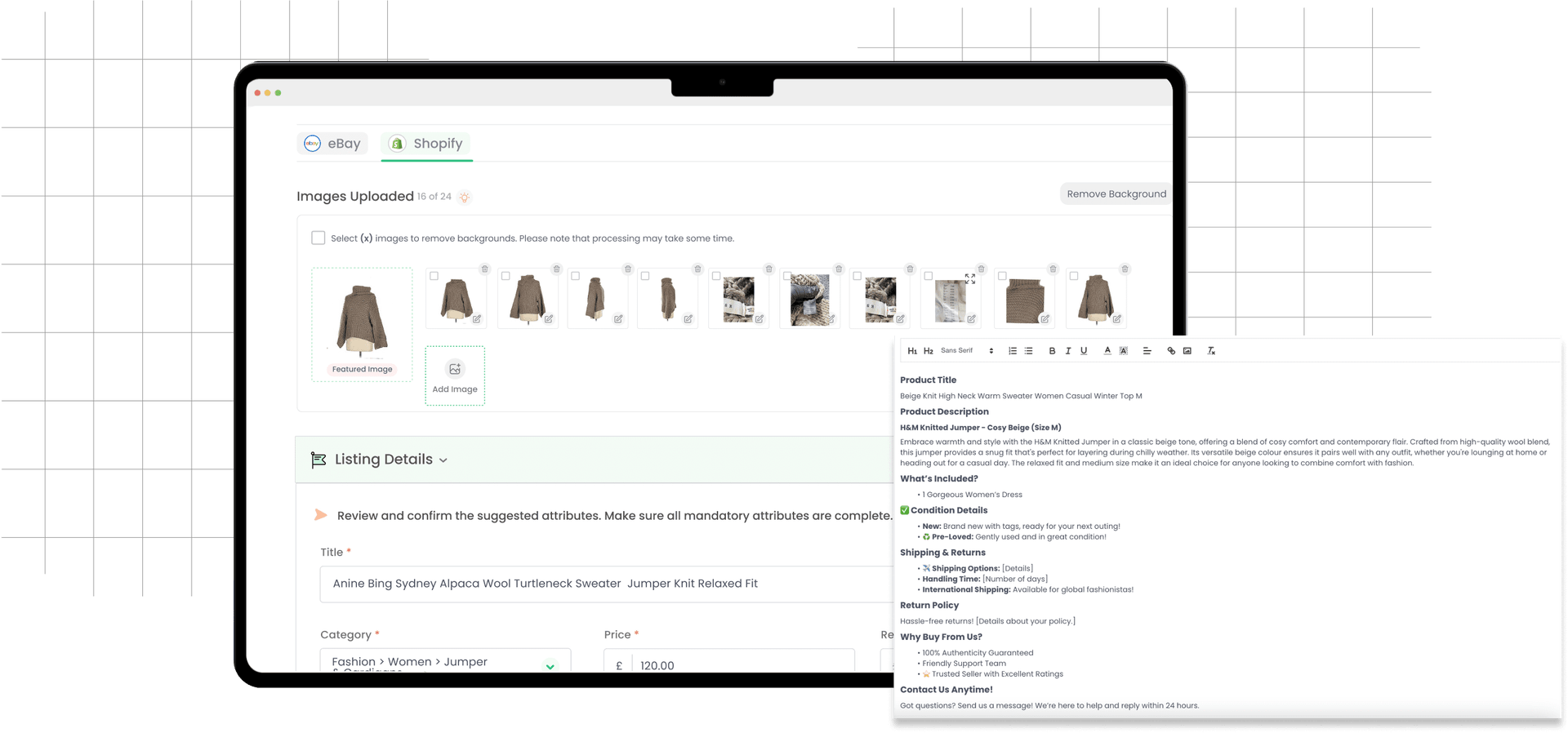The width and height of the screenshot is (1568, 733).
Task: Edit the first small sweater image with pencil icon
Action: [x=477, y=319]
